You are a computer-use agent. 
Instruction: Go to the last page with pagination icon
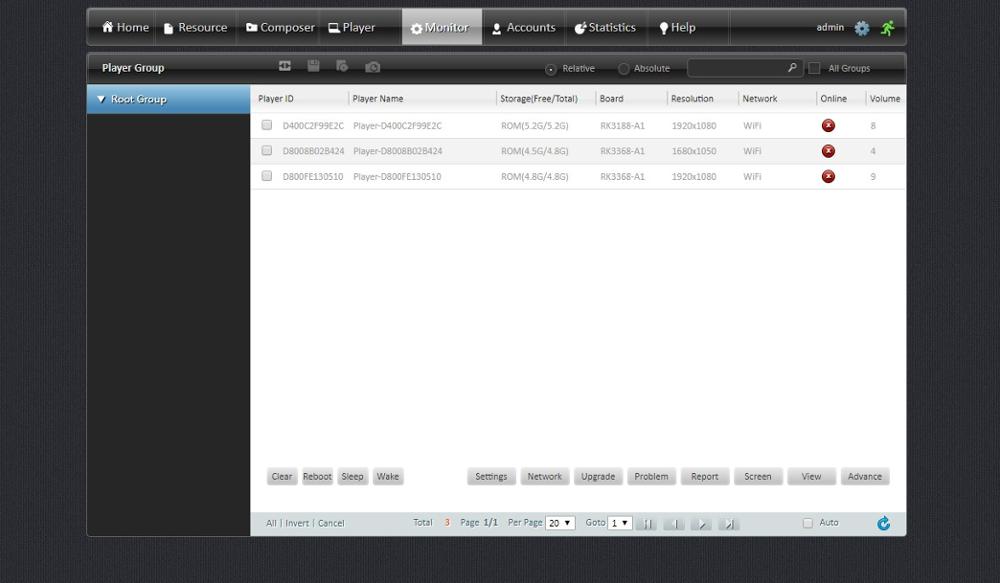coord(728,524)
